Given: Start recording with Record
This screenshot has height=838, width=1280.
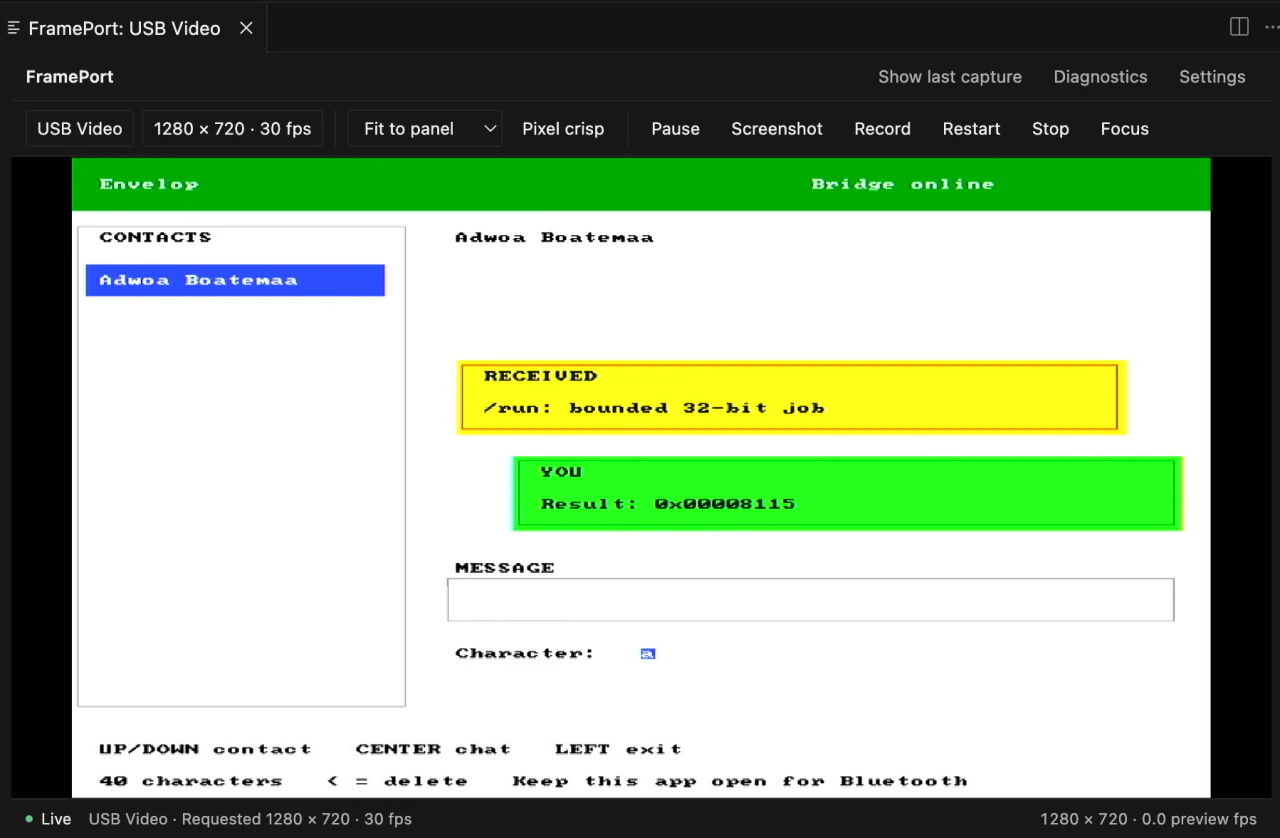Looking at the screenshot, I should pyautogui.click(x=882, y=129).
